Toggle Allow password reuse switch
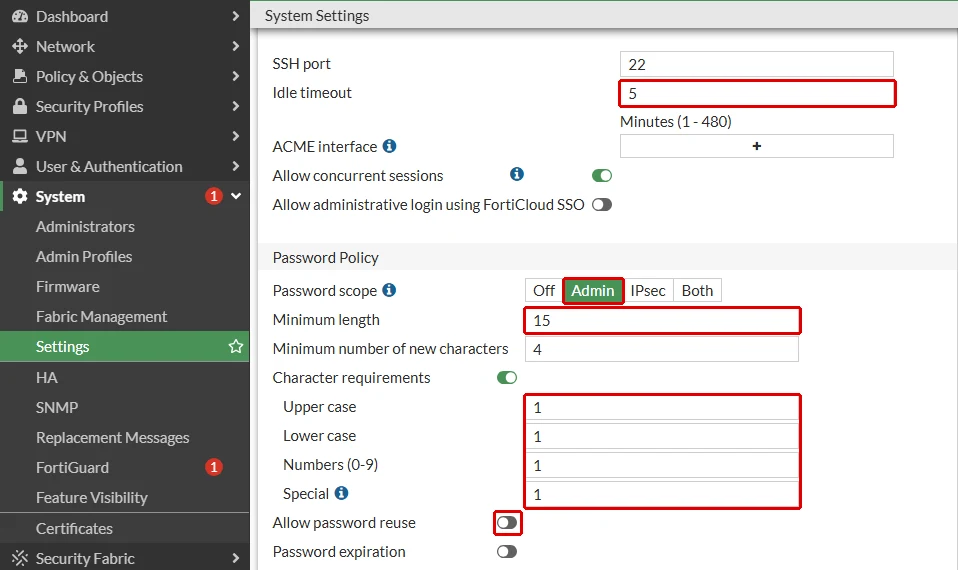Viewport: 958px width, 570px height. 506,523
